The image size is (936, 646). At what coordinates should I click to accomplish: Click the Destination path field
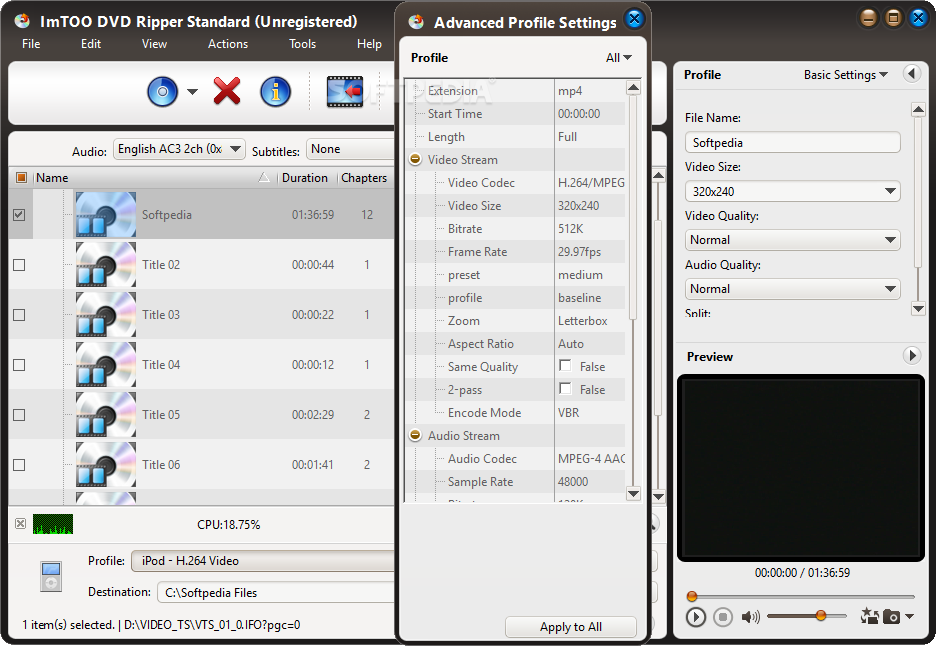276,592
